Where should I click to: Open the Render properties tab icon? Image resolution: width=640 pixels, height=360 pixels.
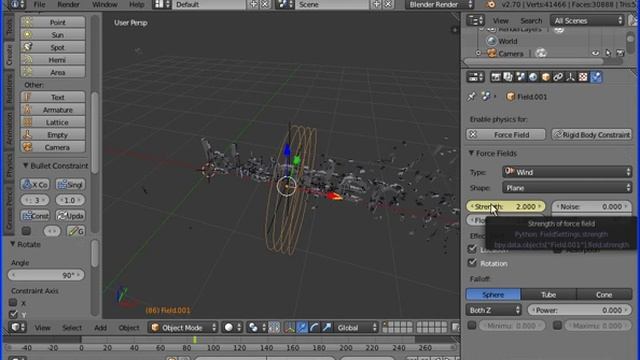(x=496, y=77)
